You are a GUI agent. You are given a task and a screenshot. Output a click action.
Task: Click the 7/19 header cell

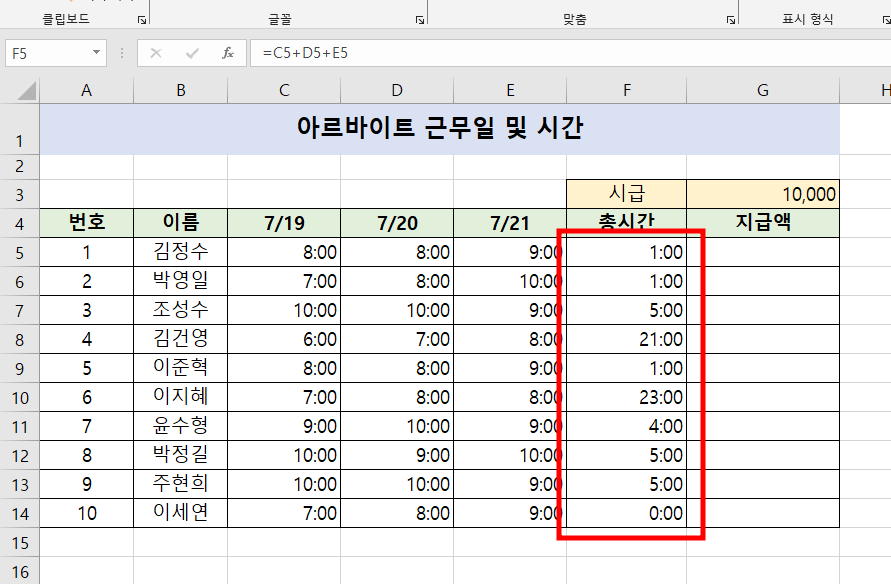[x=284, y=223]
